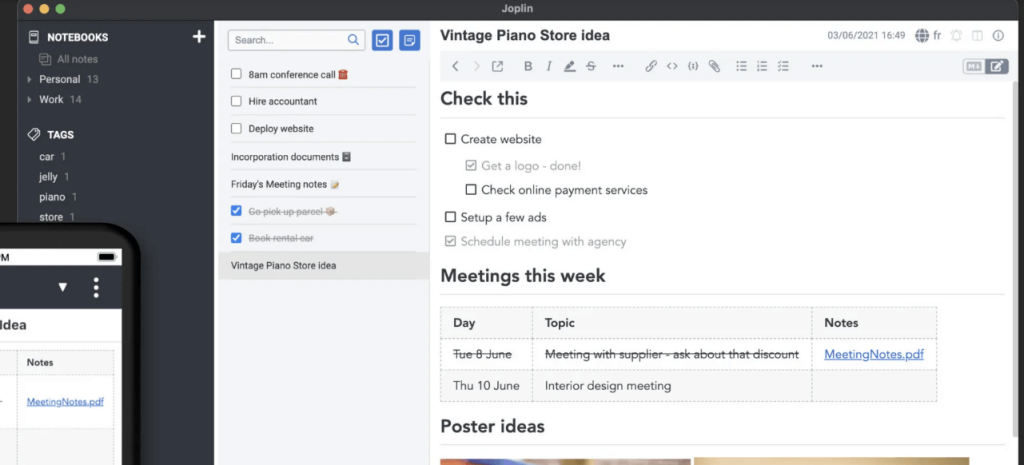Viewport: 1024px width, 465px height.
Task: Apply strikethrough formatting
Action: tap(591, 66)
